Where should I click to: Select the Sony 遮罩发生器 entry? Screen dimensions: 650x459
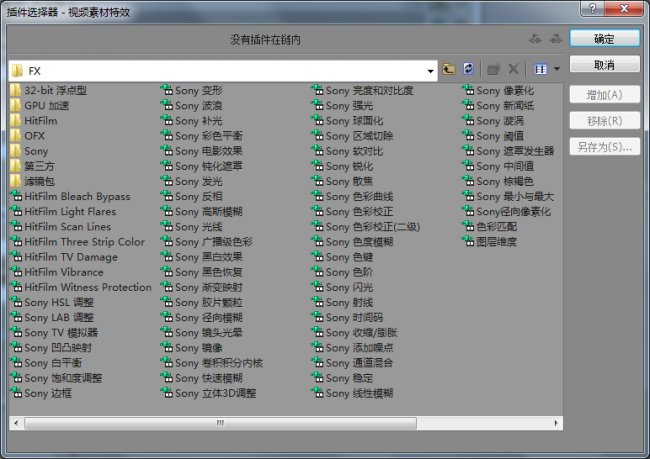point(508,151)
